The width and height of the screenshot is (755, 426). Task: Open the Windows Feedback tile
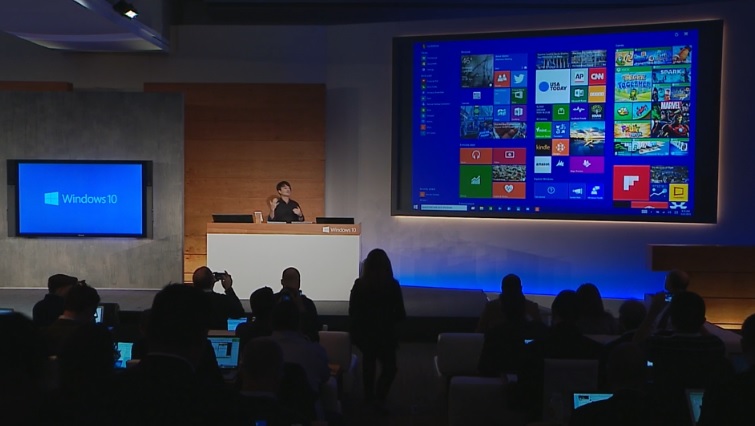(596, 191)
